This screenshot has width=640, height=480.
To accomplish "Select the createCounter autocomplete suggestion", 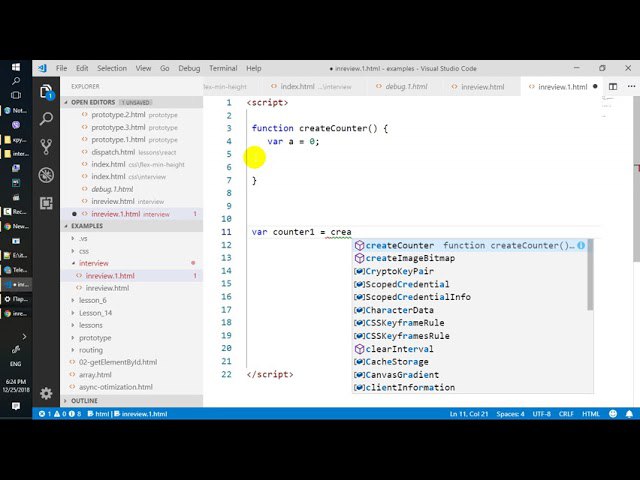I will click(470, 245).
